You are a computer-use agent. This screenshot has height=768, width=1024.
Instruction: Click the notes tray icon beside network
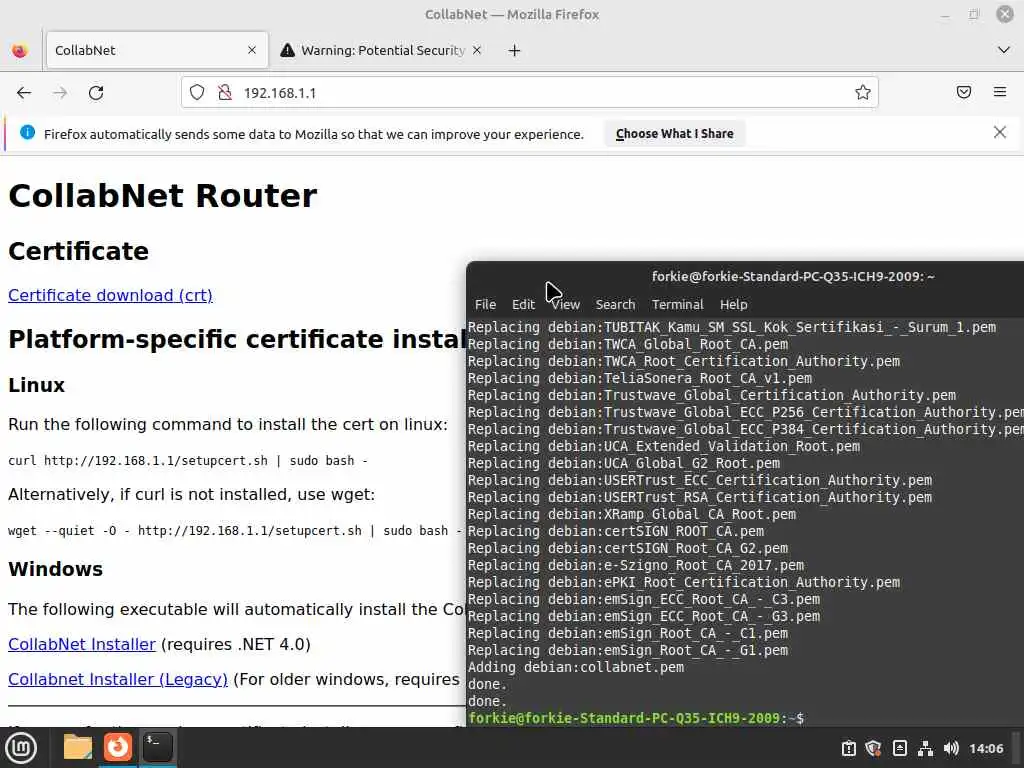coord(899,748)
